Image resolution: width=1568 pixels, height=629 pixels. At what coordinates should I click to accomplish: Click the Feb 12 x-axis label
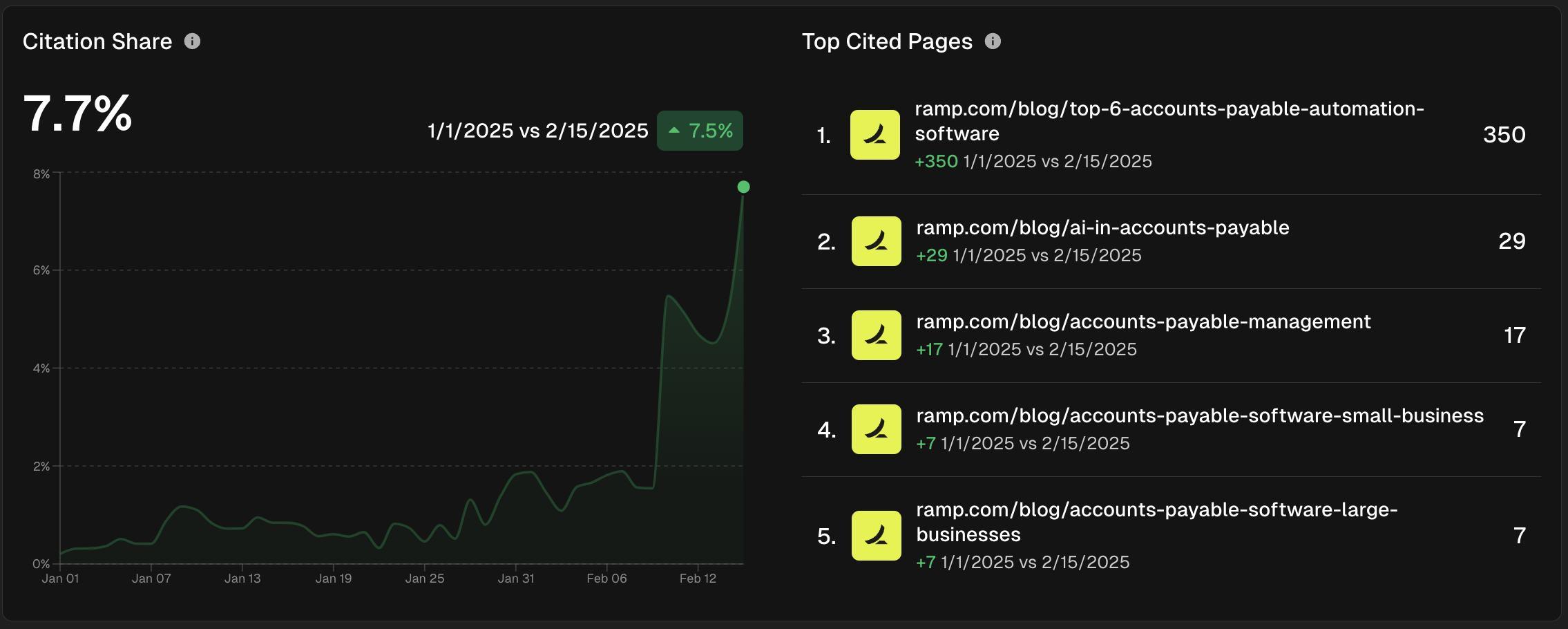tap(698, 579)
